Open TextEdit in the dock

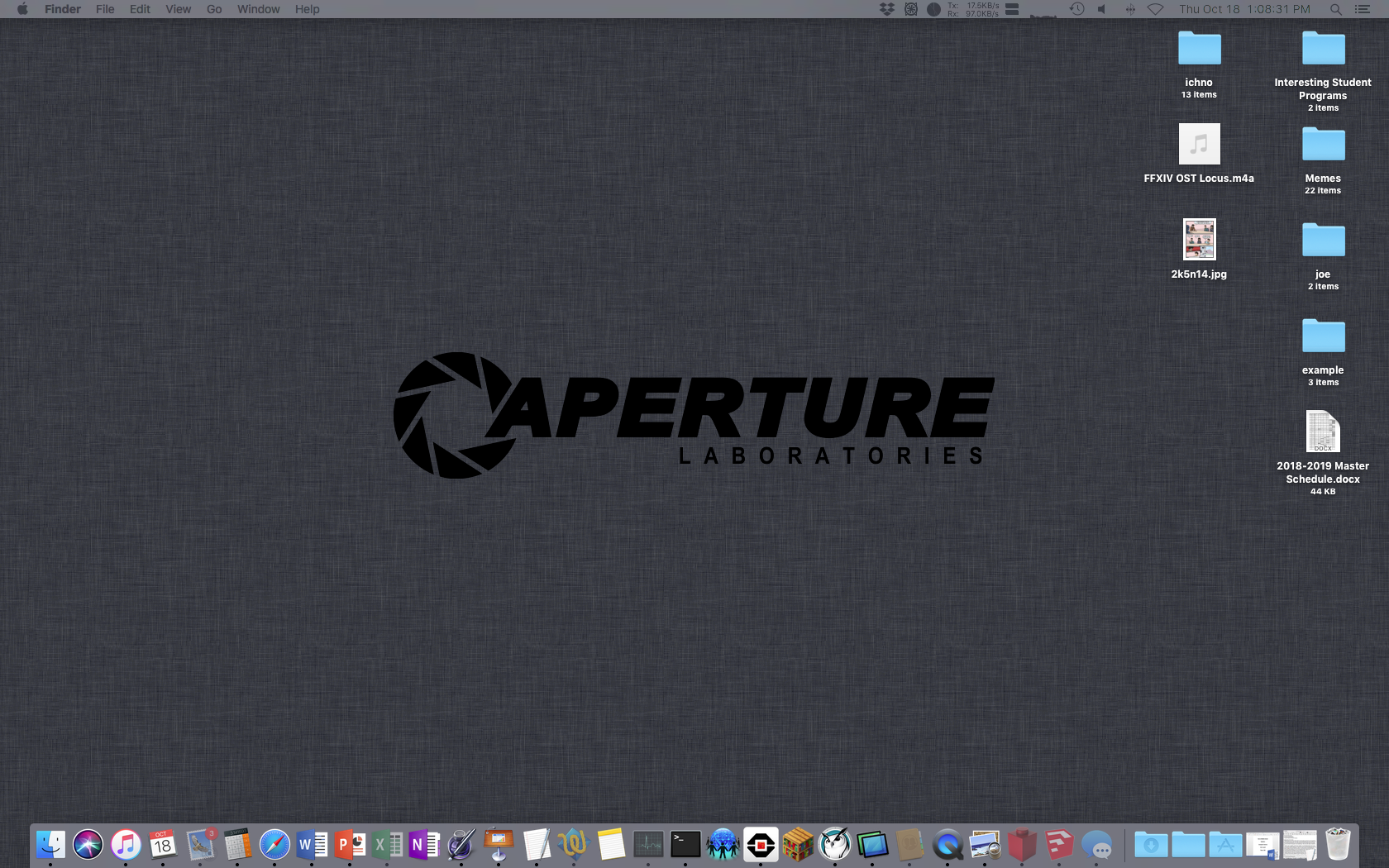click(x=537, y=845)
